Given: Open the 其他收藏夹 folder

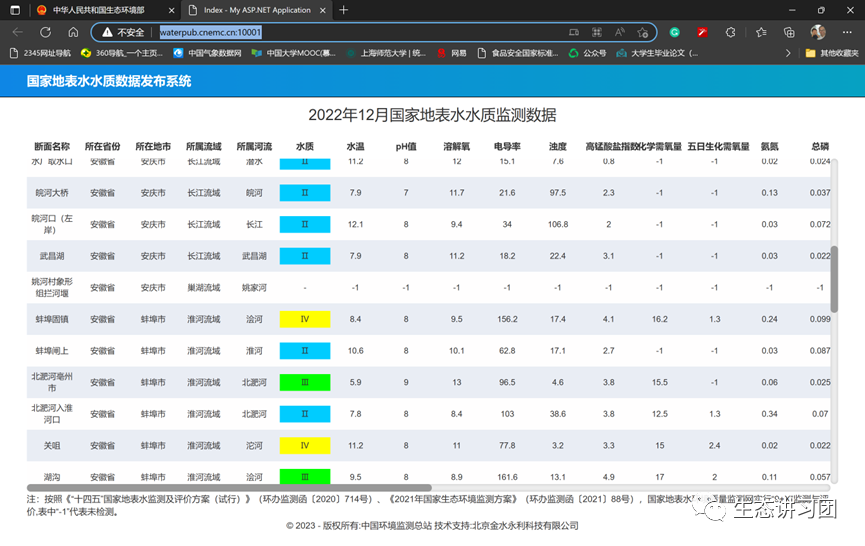Looking at the screenshot, I should click(x=832, y=53).
